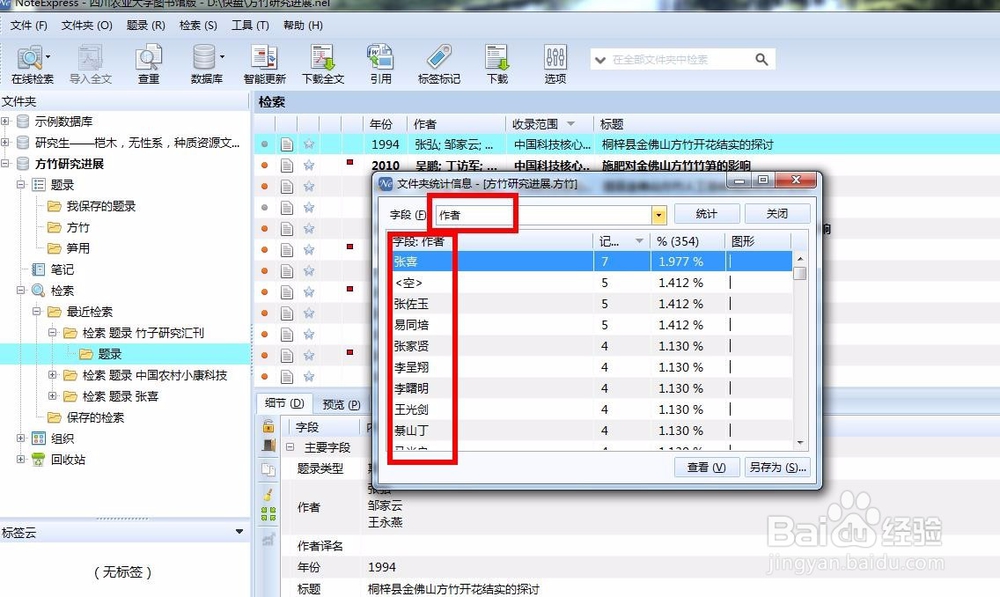Click the 下载 download toolbar icon

pos(497,64)
